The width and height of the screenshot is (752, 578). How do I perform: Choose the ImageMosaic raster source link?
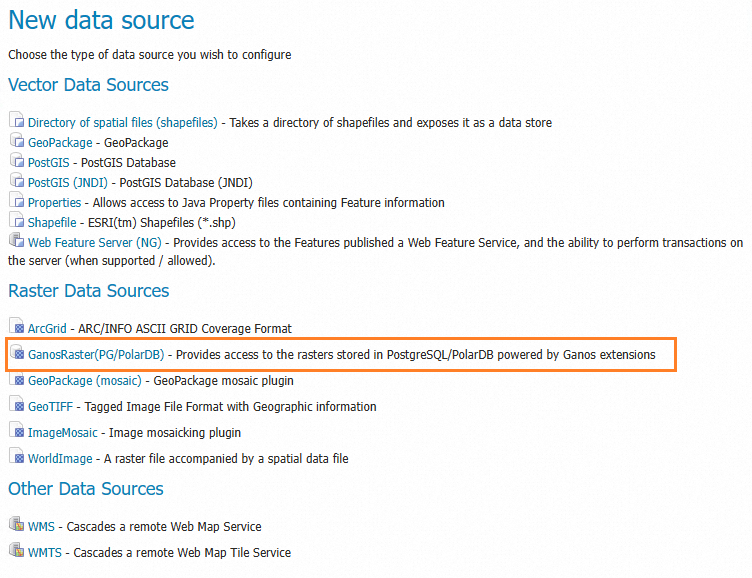(63, 433)
